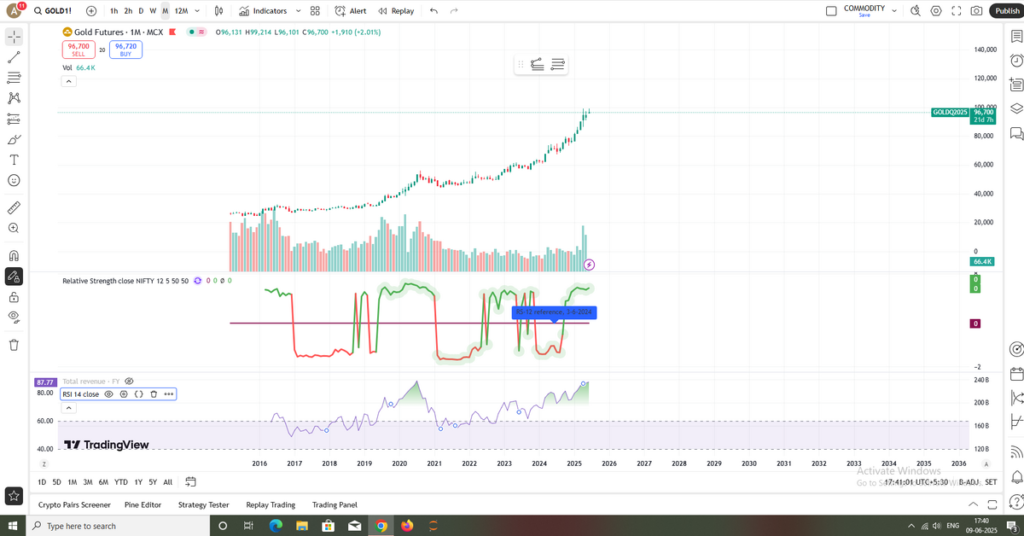The image size is (1024, 536).
Task: Activate the zoom in tool
Action: [x=14, y=228]
